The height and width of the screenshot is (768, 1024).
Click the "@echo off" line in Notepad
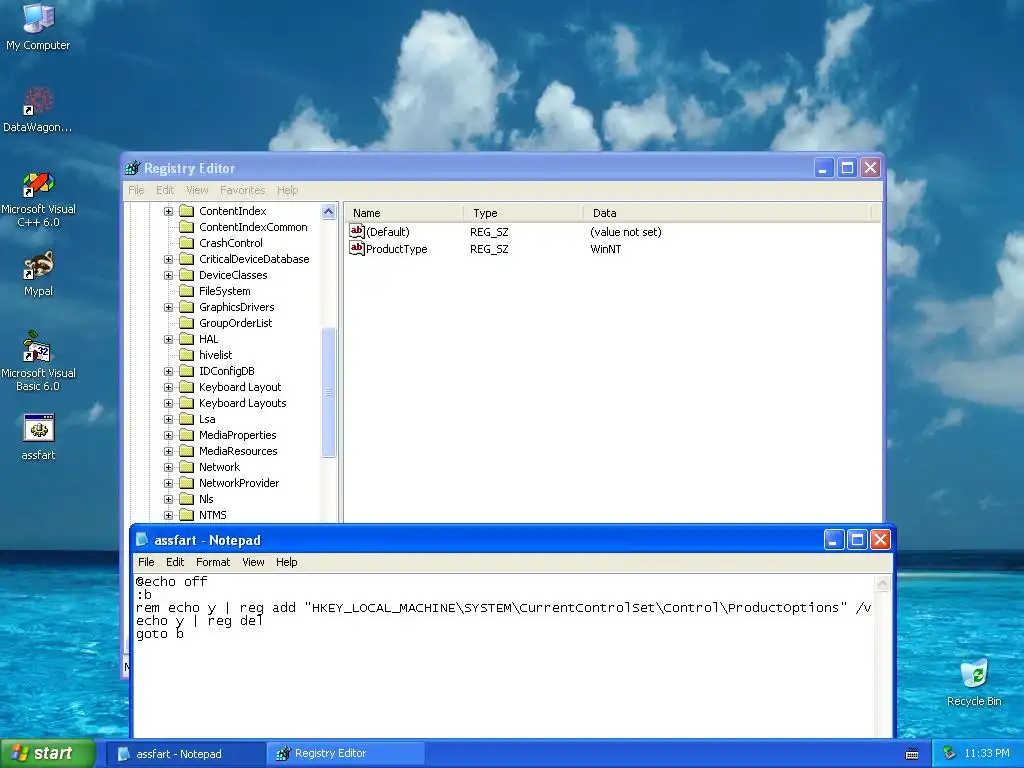[x=171, y=581]
